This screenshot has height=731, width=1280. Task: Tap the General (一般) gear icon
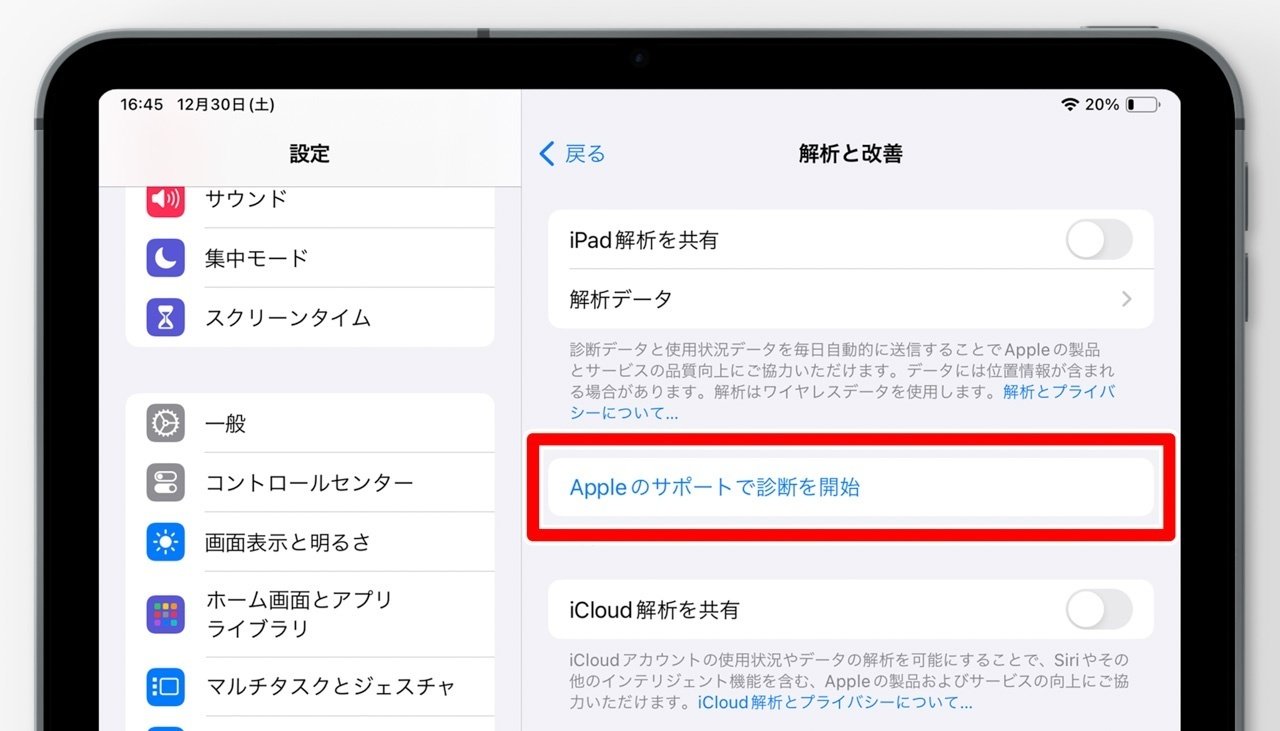click(165, 424)
